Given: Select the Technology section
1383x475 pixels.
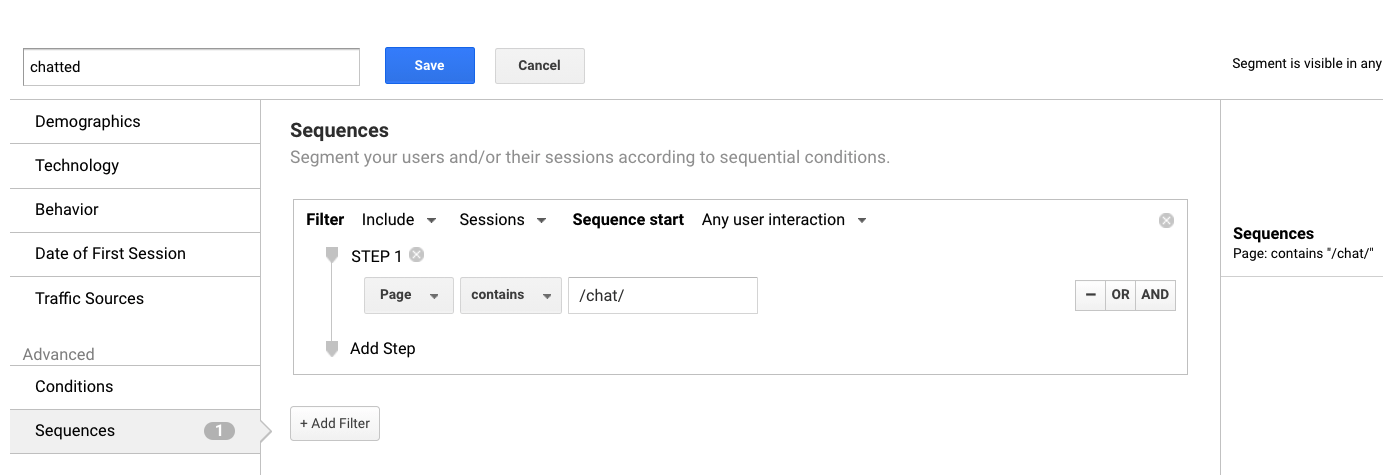Looking at the screenshot, I should pos(135,166).
